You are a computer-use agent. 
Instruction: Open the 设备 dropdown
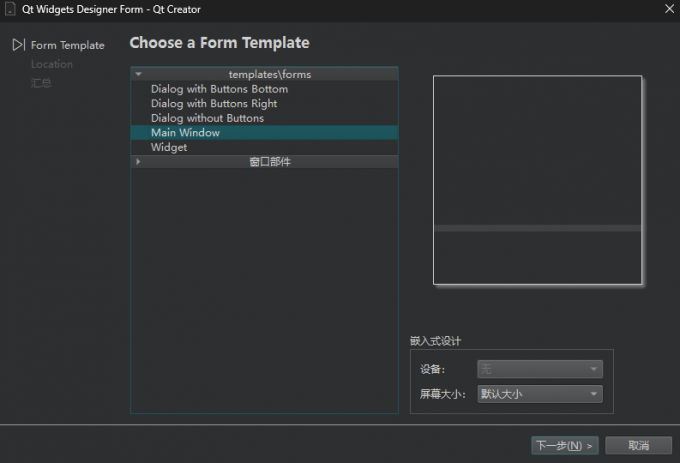coord(540,369)
